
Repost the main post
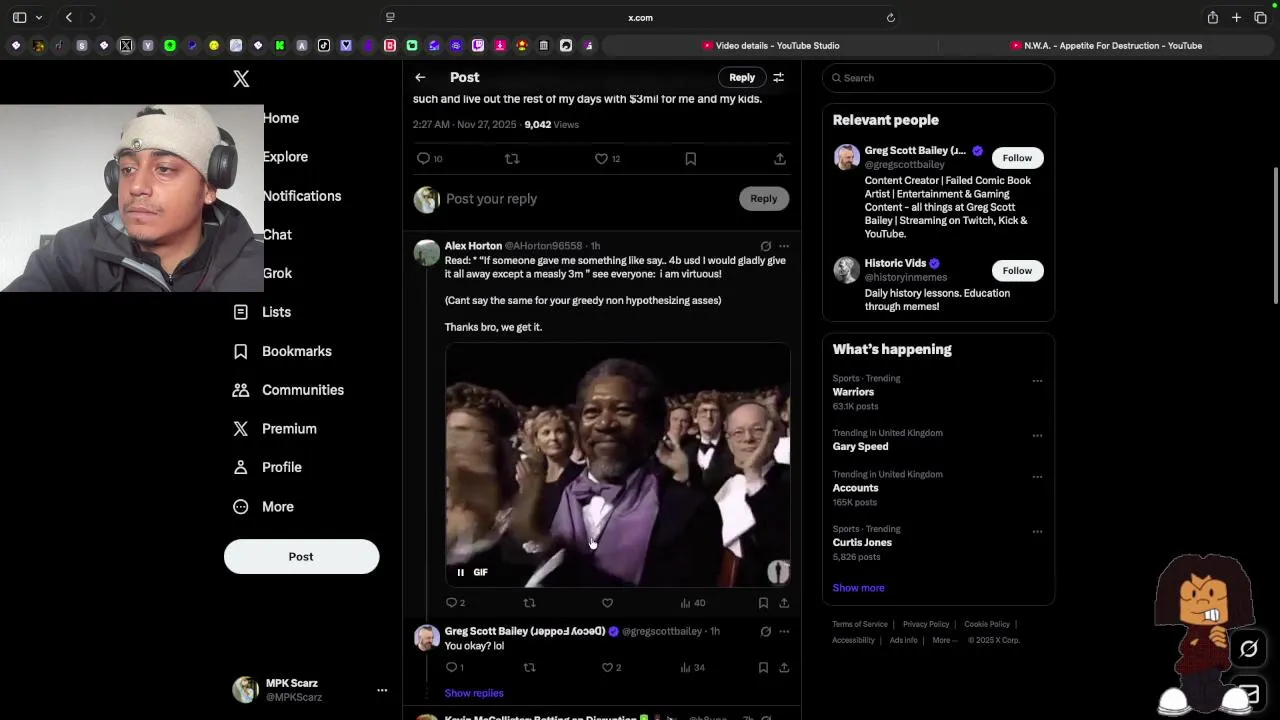pos(512,158)
